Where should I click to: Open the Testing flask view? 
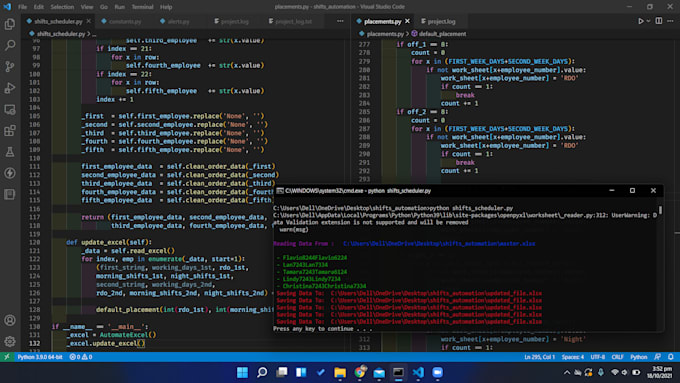[x=10, y=152]
